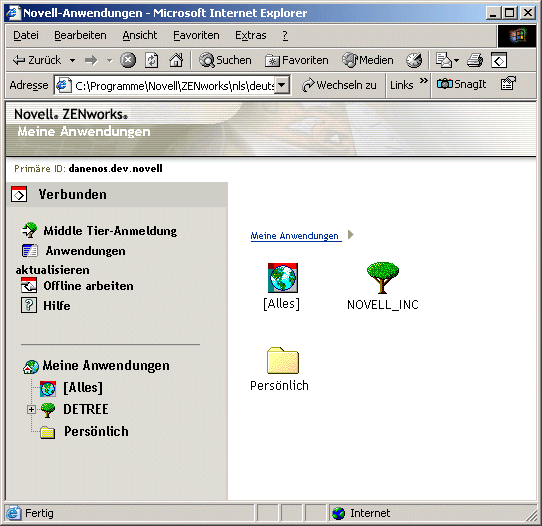
Task: Click the Internet Explorer title bar icon
Action: tap(14, 13)
